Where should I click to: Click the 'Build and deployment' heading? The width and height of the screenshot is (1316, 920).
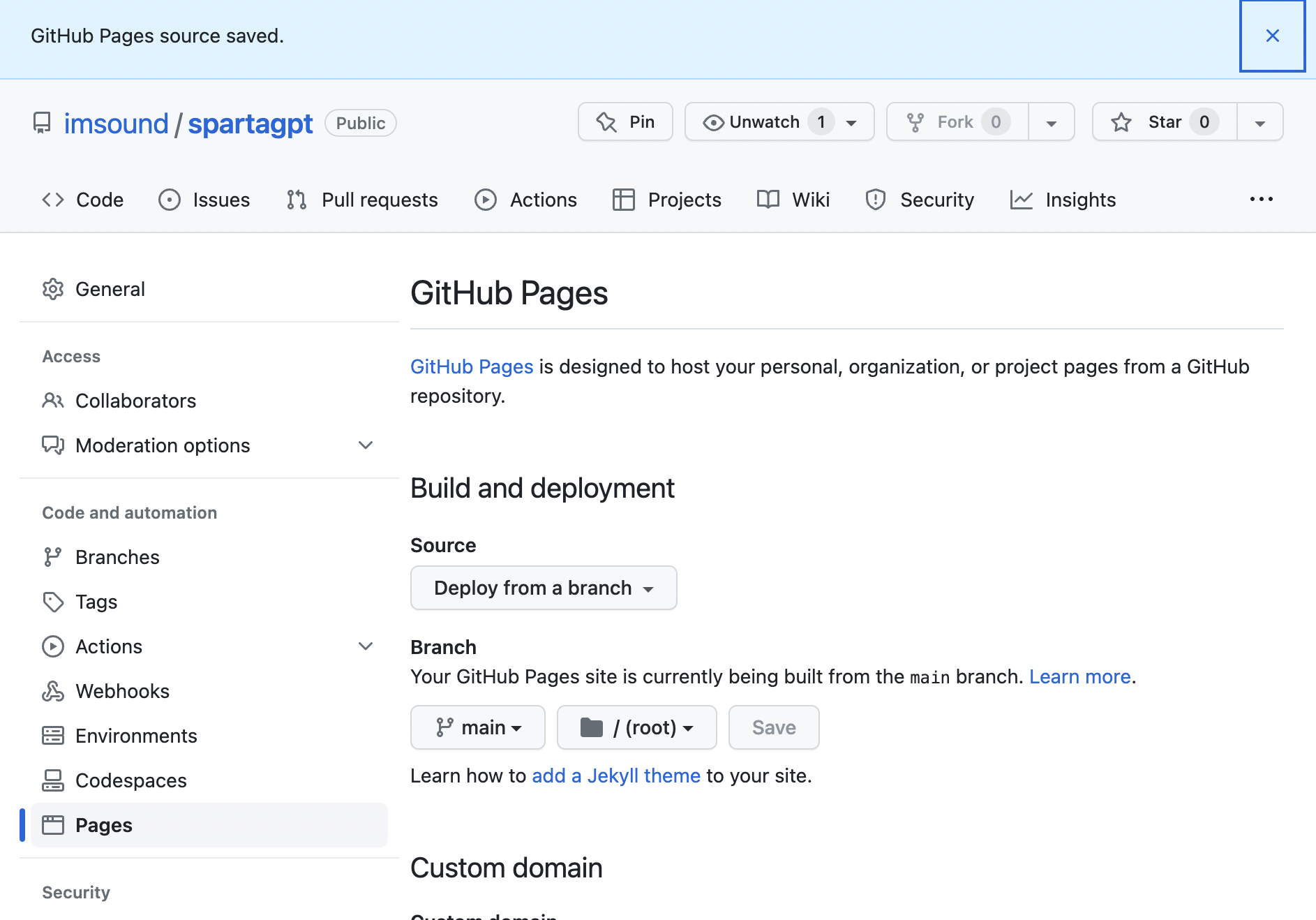pos(542,488)
